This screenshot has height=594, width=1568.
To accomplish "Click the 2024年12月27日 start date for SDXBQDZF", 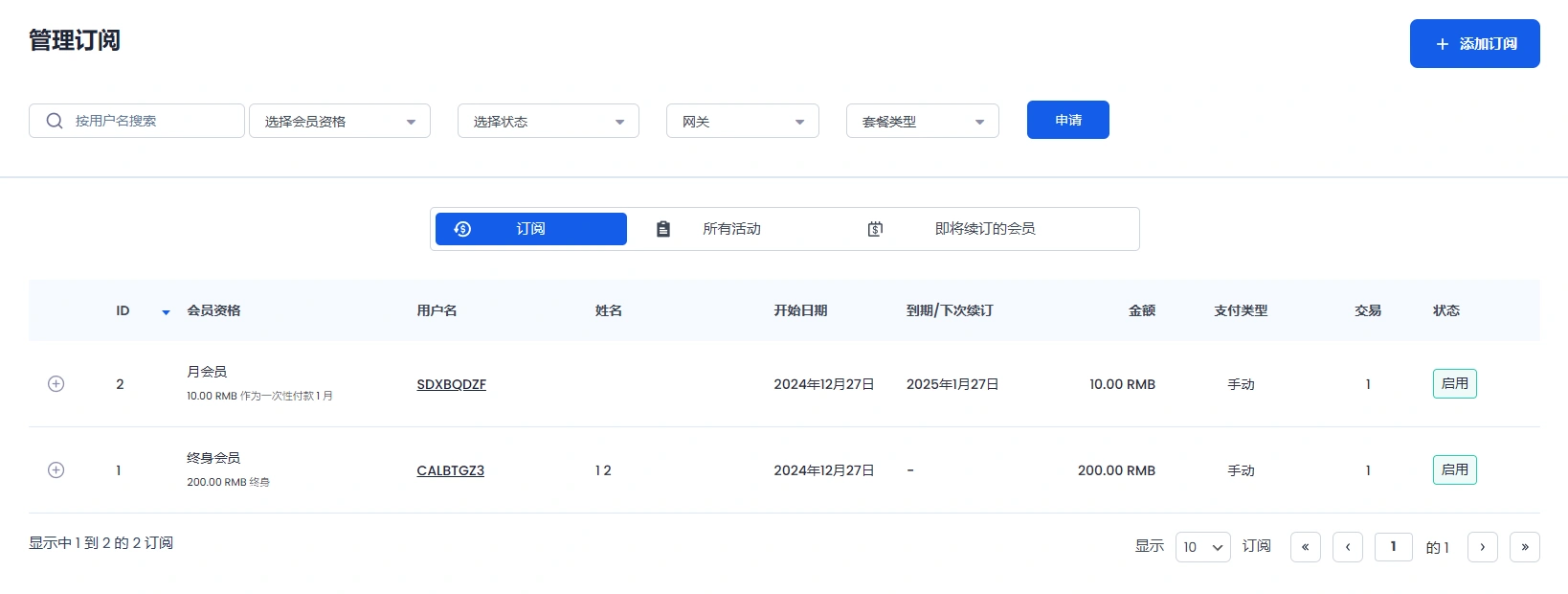I will 824,384.
